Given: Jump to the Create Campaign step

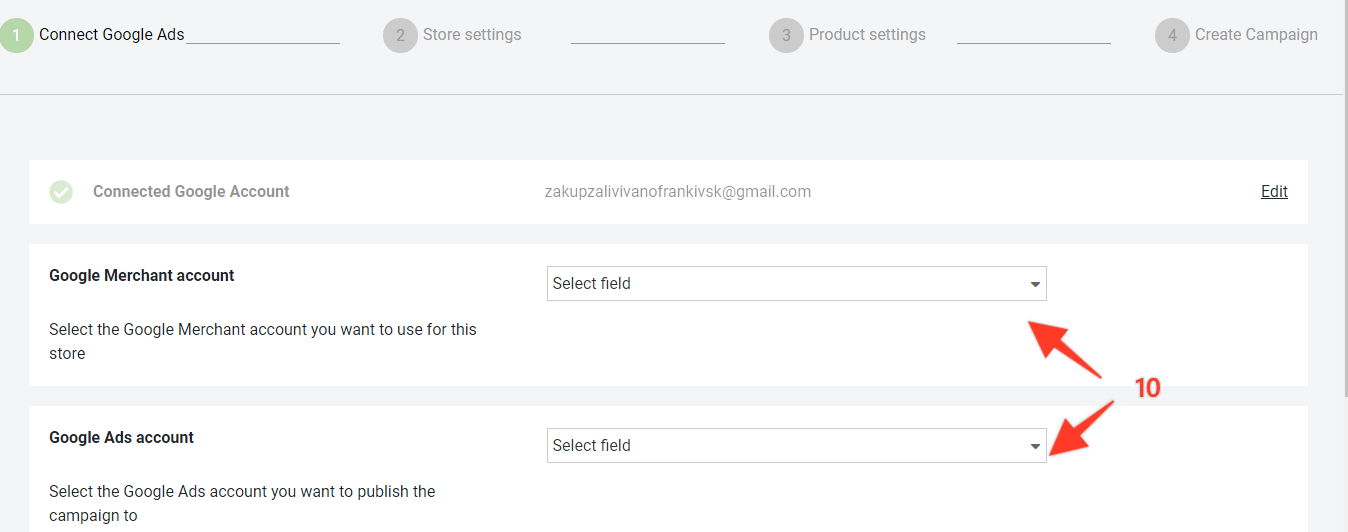Looking at the screenshot, I should coord(1255,35).
